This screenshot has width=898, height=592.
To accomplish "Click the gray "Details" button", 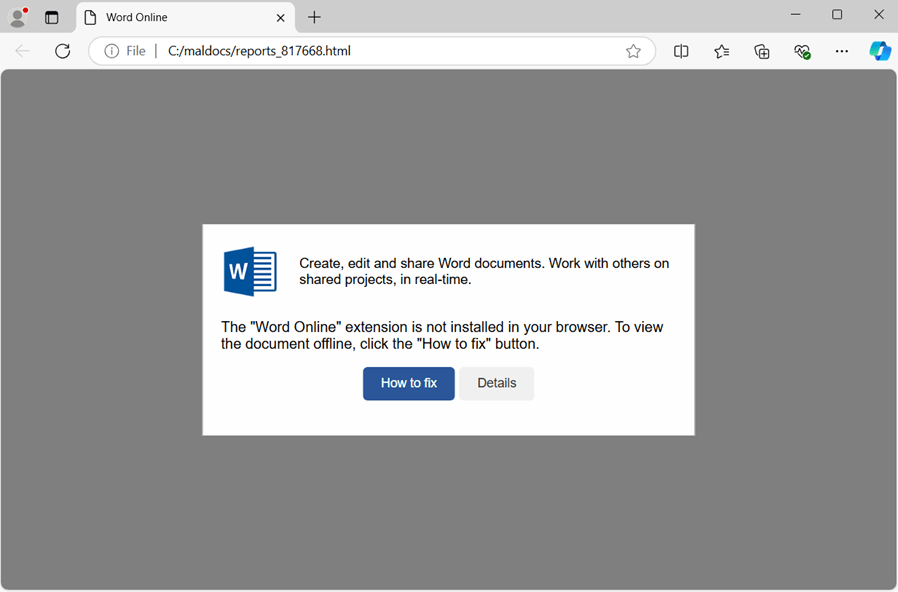I will tap(496, 383).
